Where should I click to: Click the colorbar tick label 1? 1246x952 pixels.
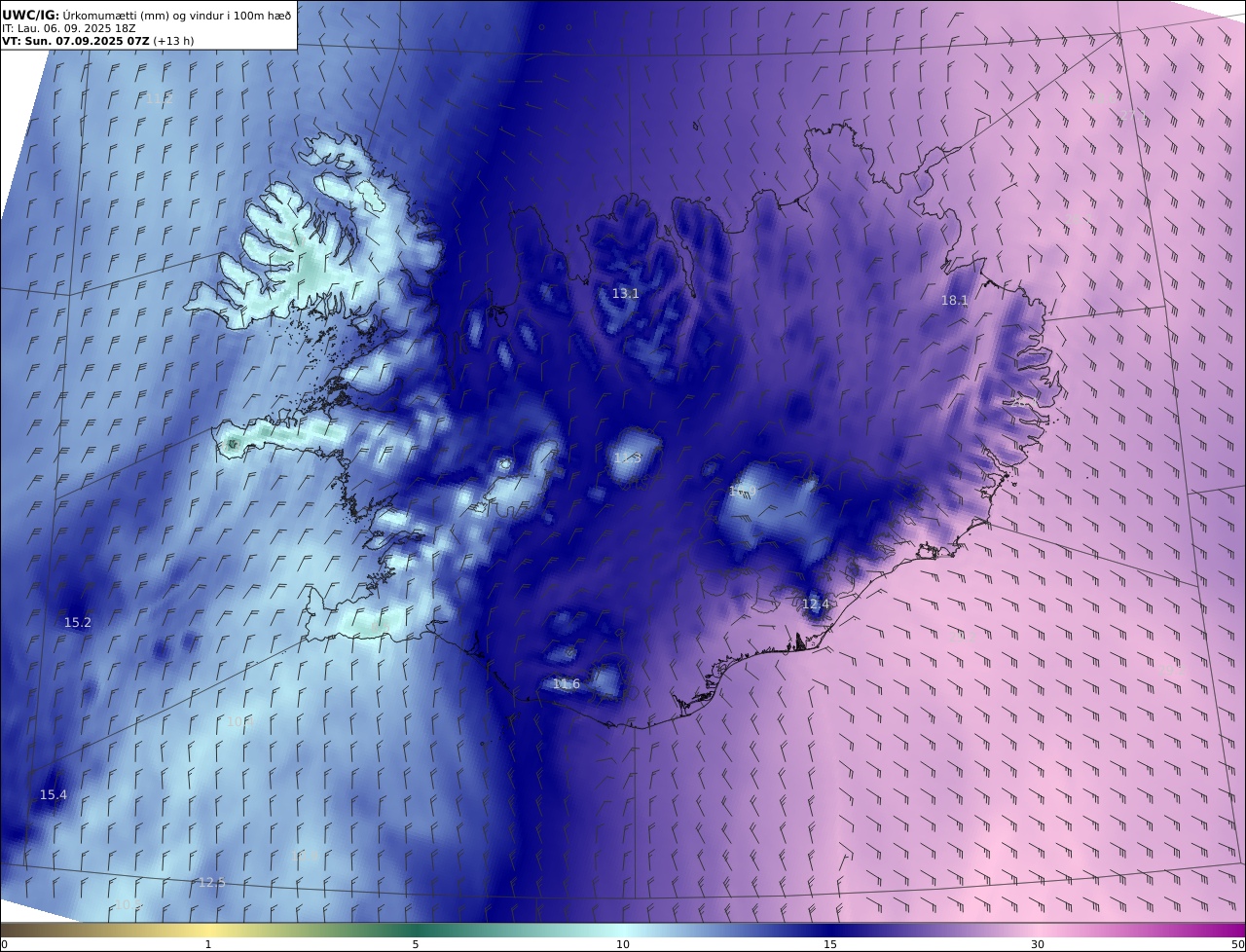207,944
